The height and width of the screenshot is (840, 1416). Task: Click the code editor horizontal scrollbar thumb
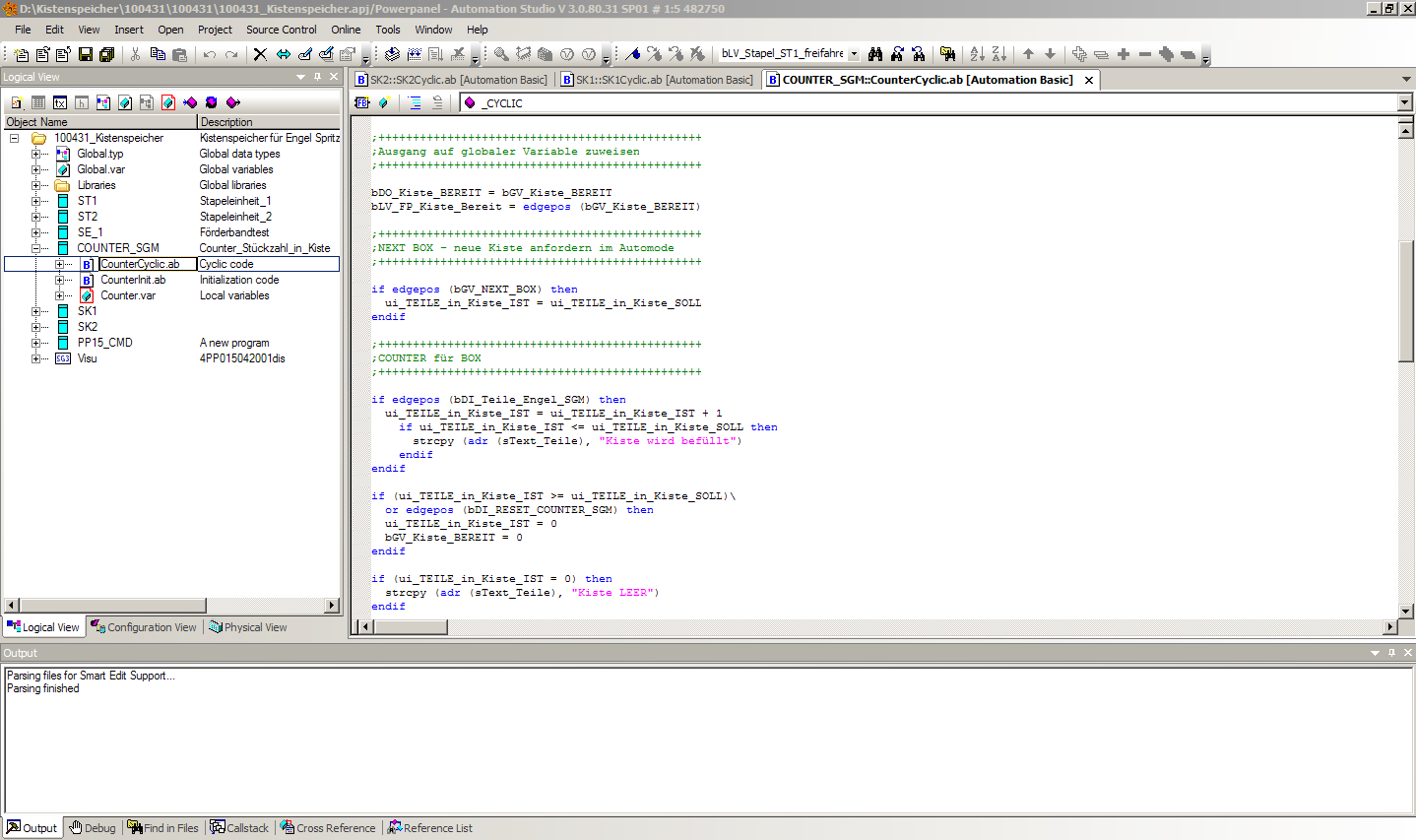[x=411, y=626]
